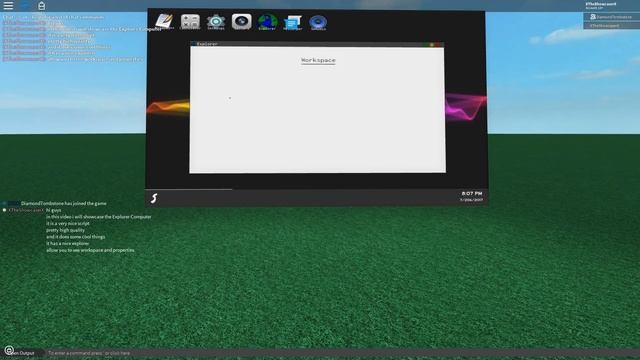Click the 'hi guys' chat message
The width and height of the screenshot is (640, 360).
coord(53,210)
